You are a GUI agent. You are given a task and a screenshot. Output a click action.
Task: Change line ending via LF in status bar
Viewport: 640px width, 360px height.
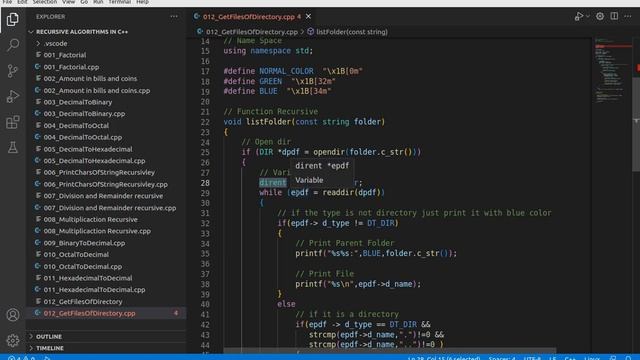click(552, 358)
